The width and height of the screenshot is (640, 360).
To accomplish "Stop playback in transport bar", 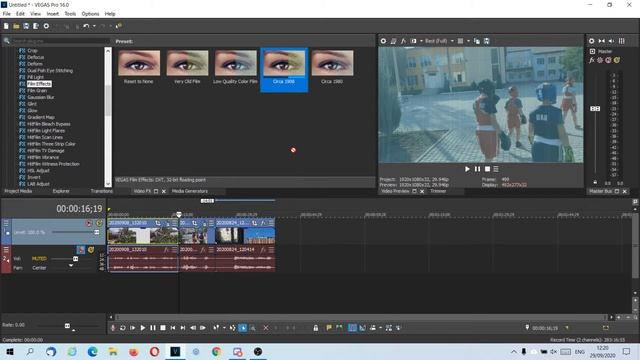I will click(163, 328).
